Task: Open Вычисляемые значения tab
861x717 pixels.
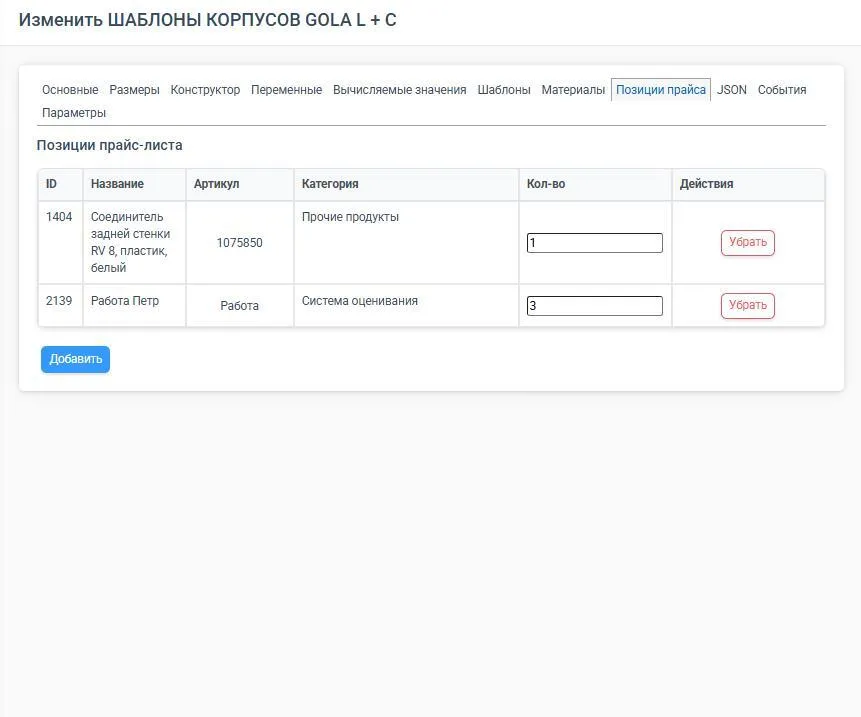Action: pos(399,89)
